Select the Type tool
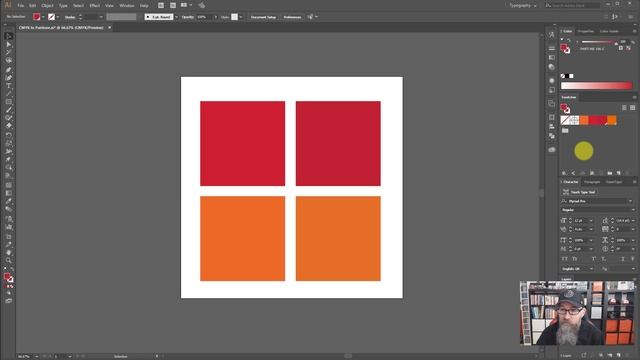Image resolution: width=640 pixels, height=360 pixels. tap(9, 86)
